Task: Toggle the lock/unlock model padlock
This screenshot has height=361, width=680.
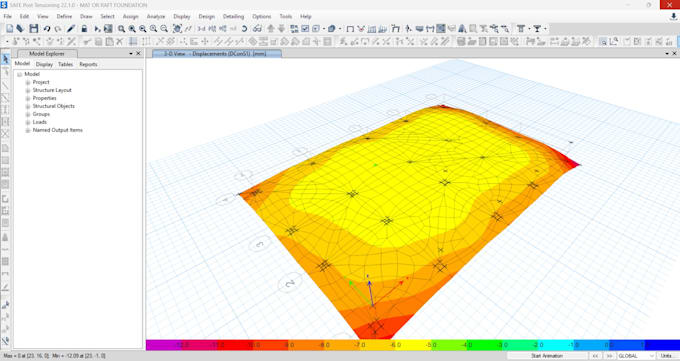Action: pos(84,29)
